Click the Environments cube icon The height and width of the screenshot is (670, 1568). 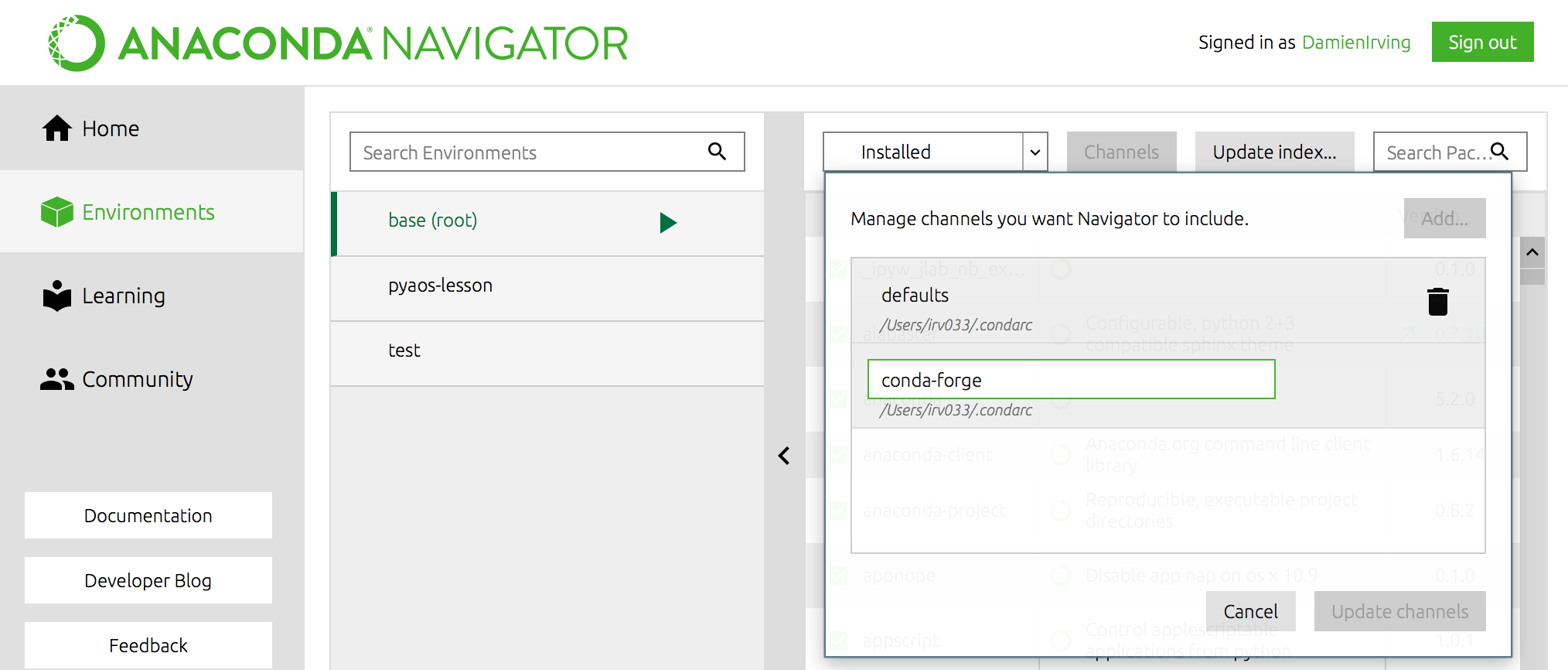click(56, 212)
